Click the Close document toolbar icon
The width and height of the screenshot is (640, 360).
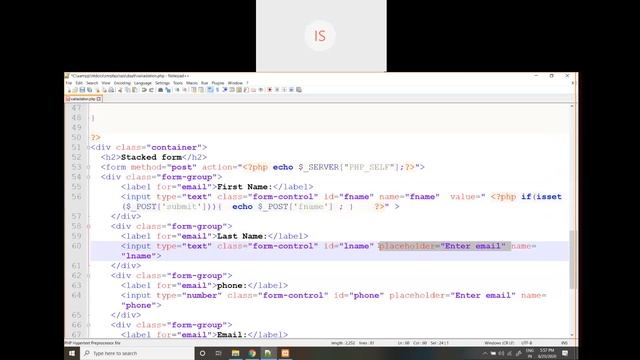[98, 90]
